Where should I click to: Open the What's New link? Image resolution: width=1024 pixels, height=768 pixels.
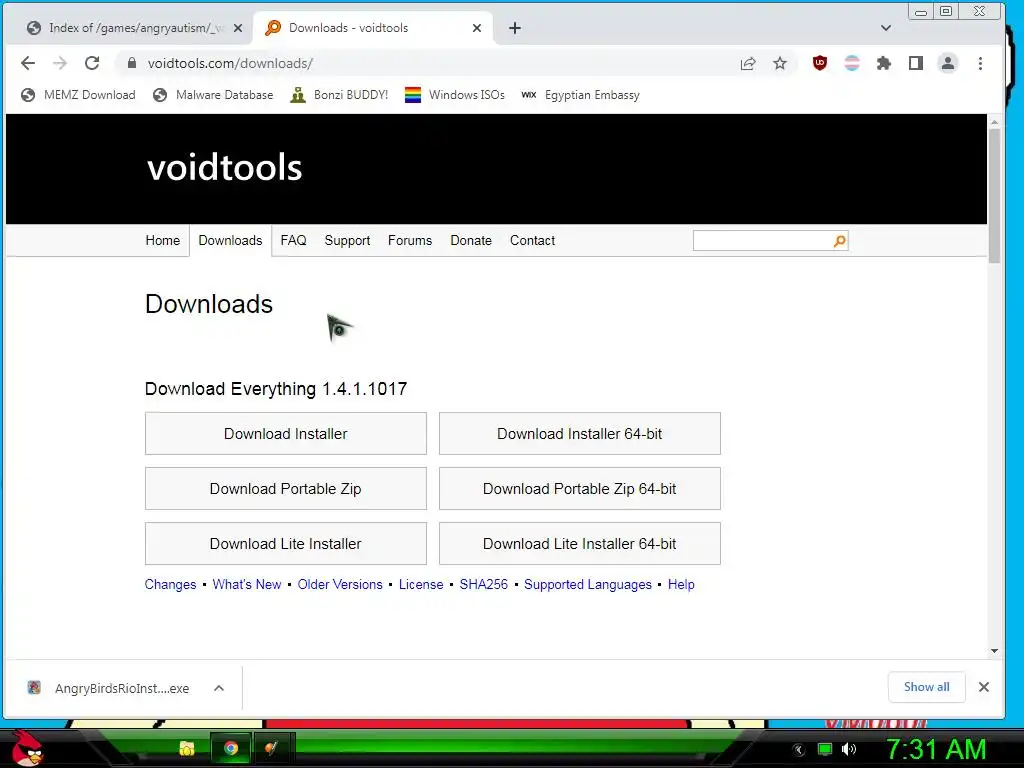pyautogui.click(x=247, y=584)
